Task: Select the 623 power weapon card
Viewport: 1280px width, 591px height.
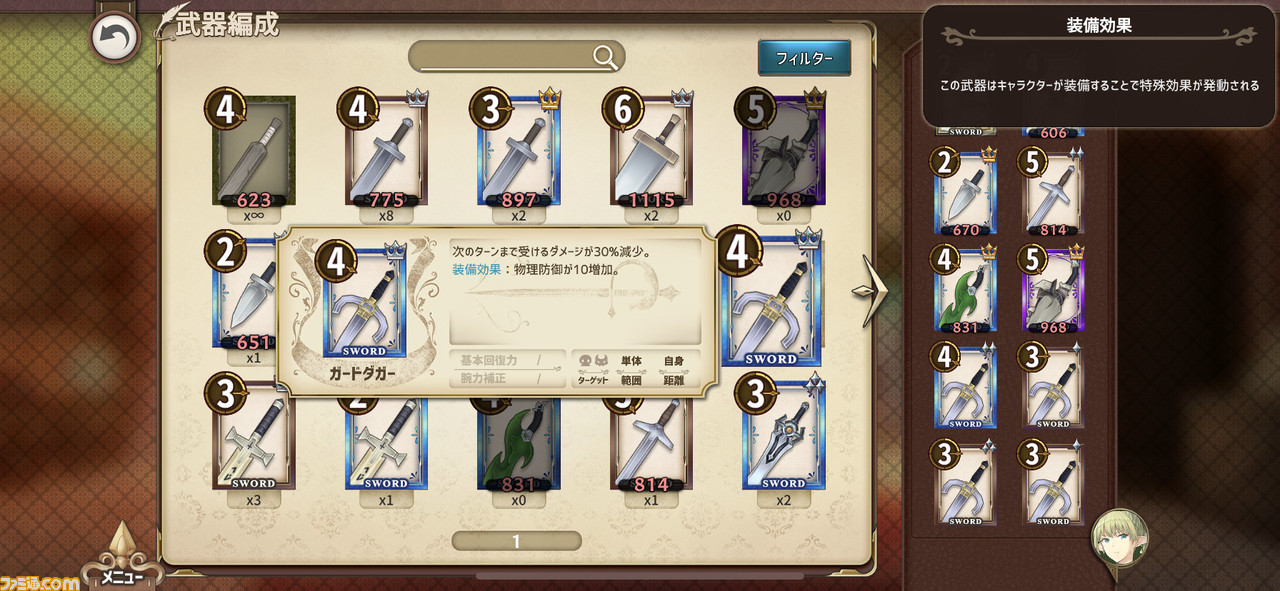Action: pos(254,151)
